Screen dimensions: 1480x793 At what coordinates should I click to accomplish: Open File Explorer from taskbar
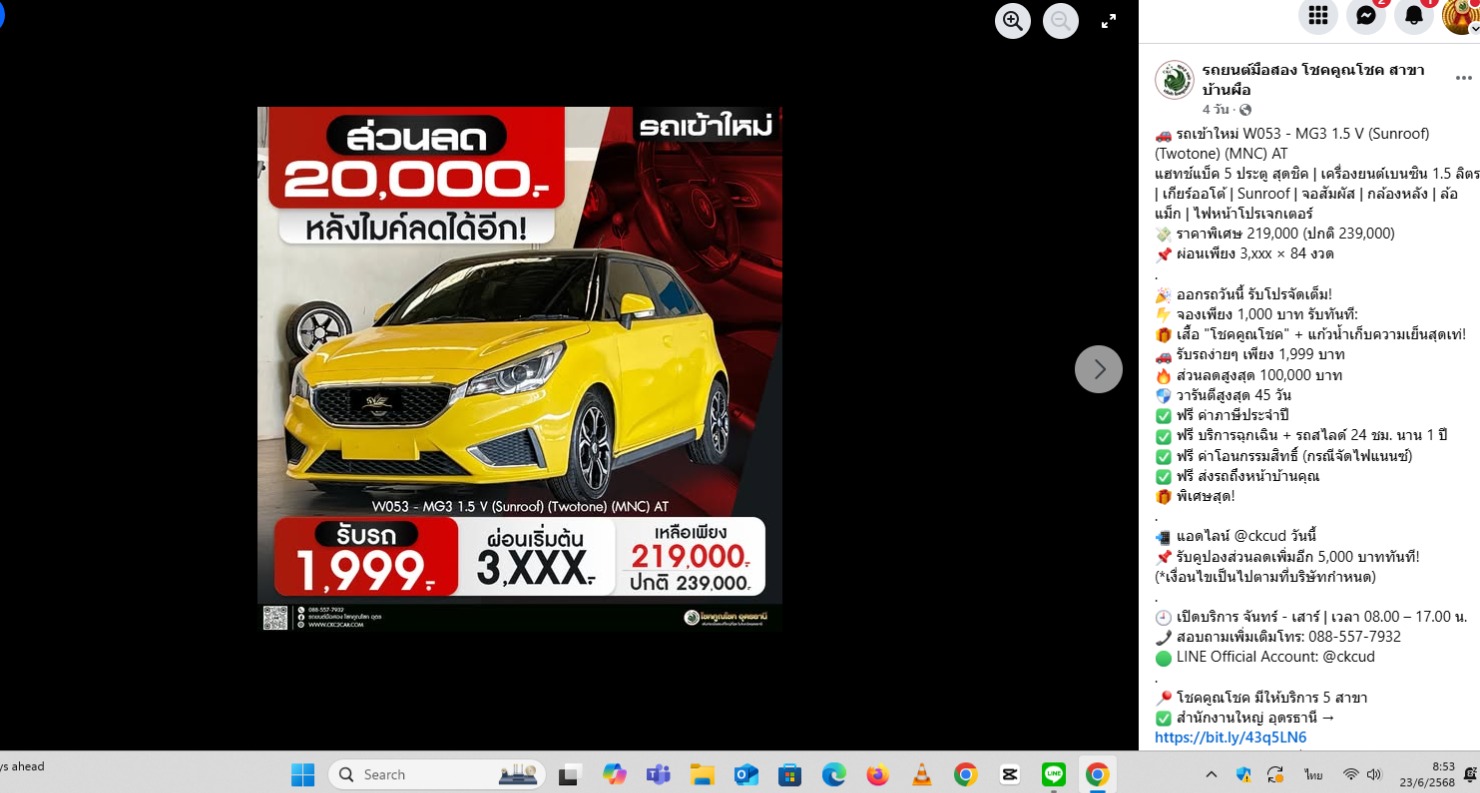click(x=702, y=775)
